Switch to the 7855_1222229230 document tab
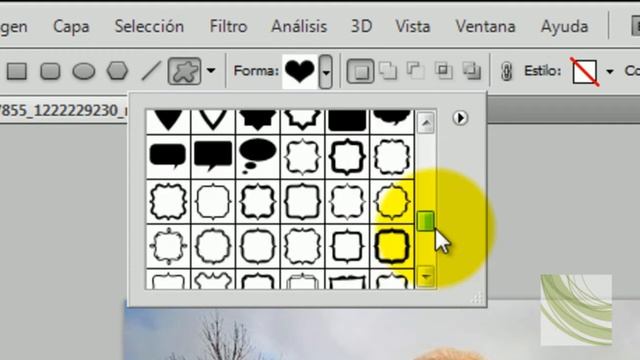 (63, 110)
